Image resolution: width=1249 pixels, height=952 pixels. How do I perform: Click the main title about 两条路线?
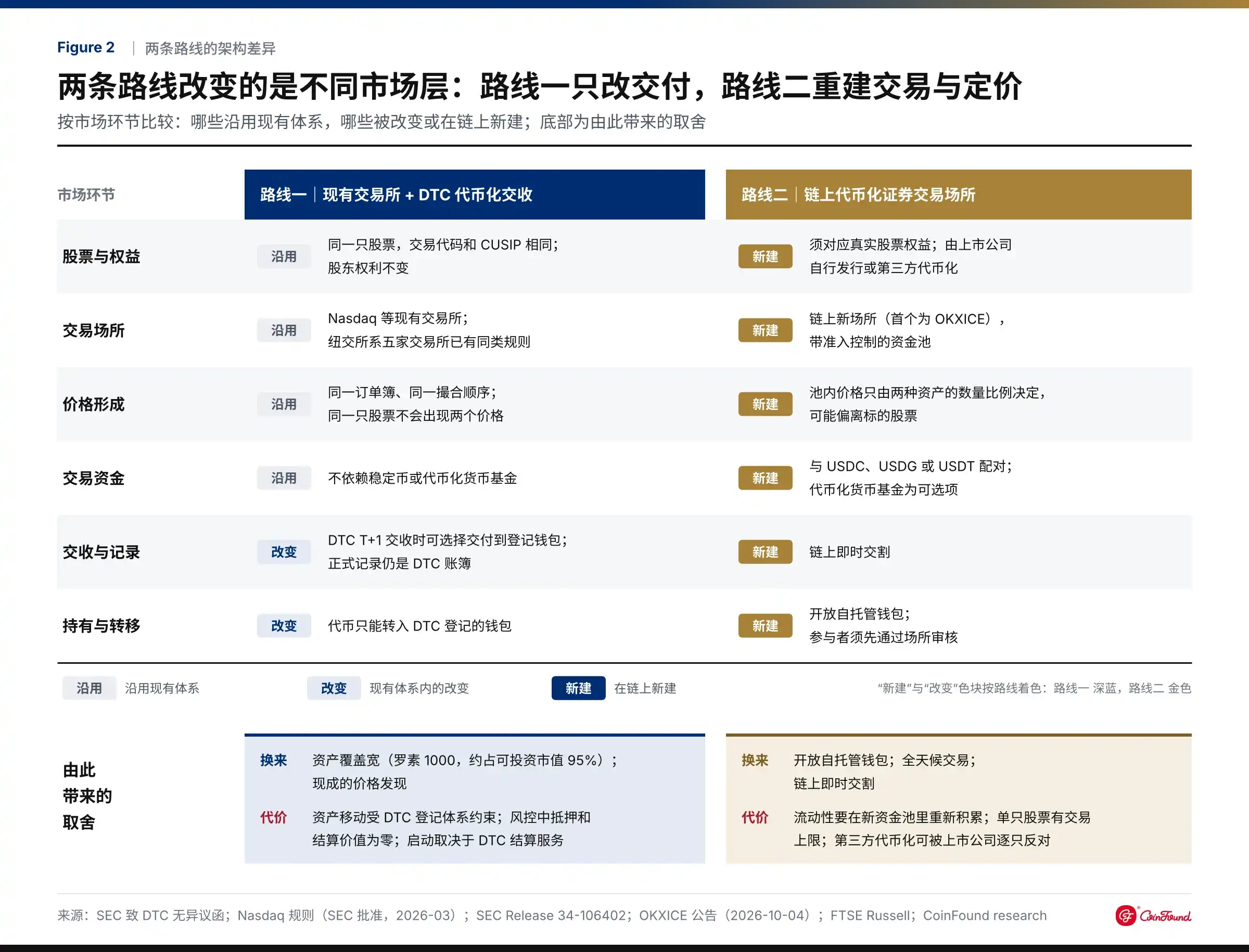click(540, 86)
